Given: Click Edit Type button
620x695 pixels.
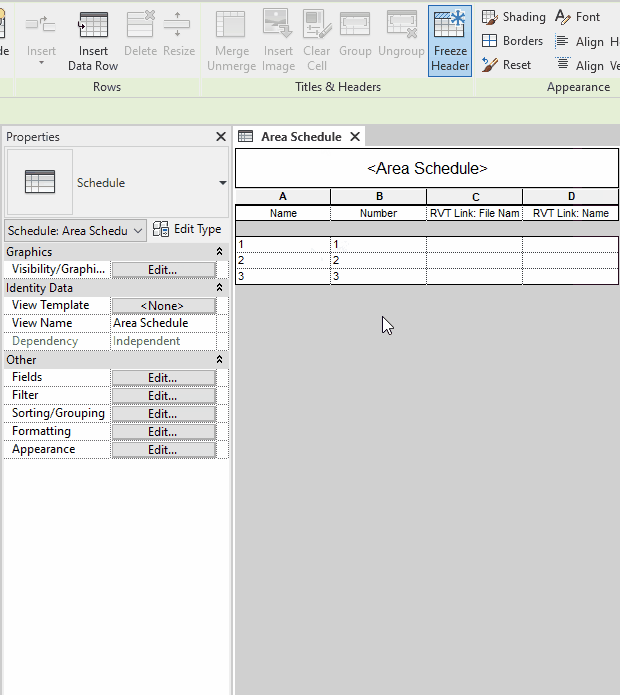Looking at the screenshot, I should pos(187,229).
